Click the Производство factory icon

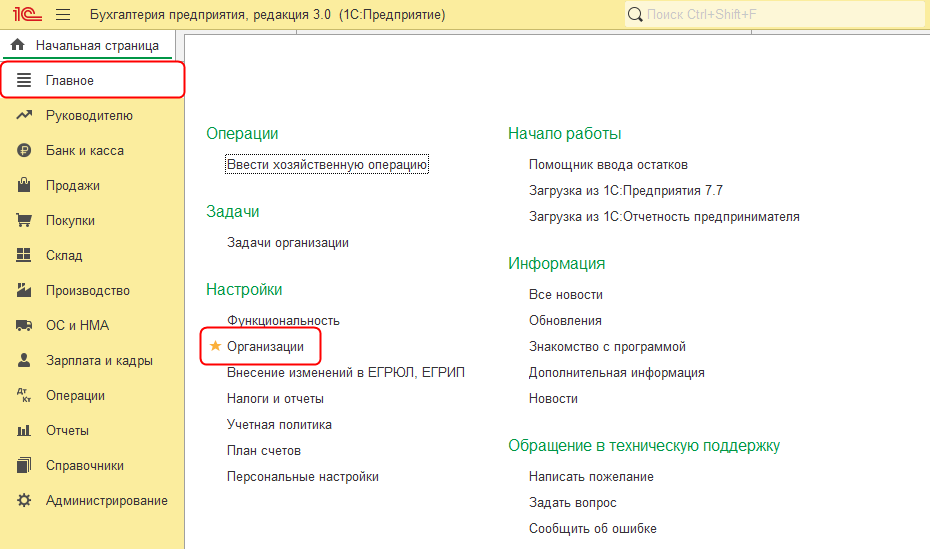tap(24, 290)
